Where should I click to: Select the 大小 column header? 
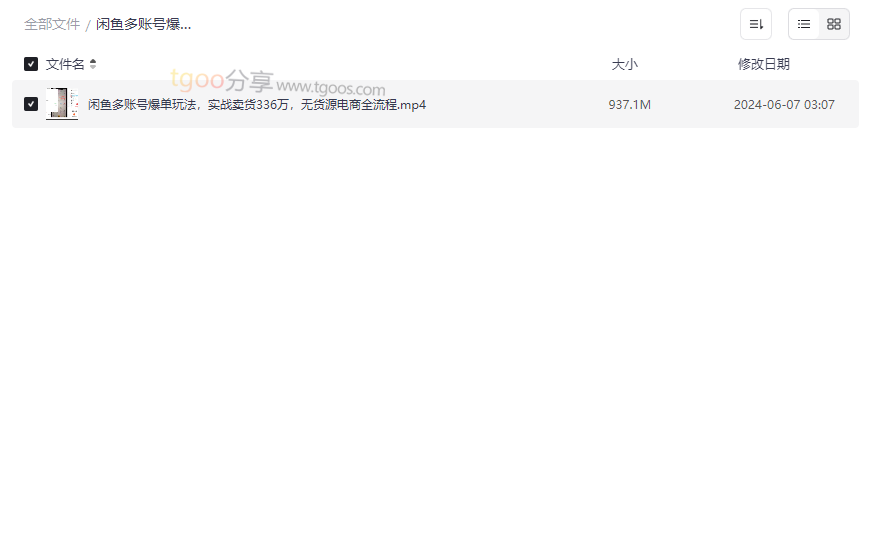[624, 64]
